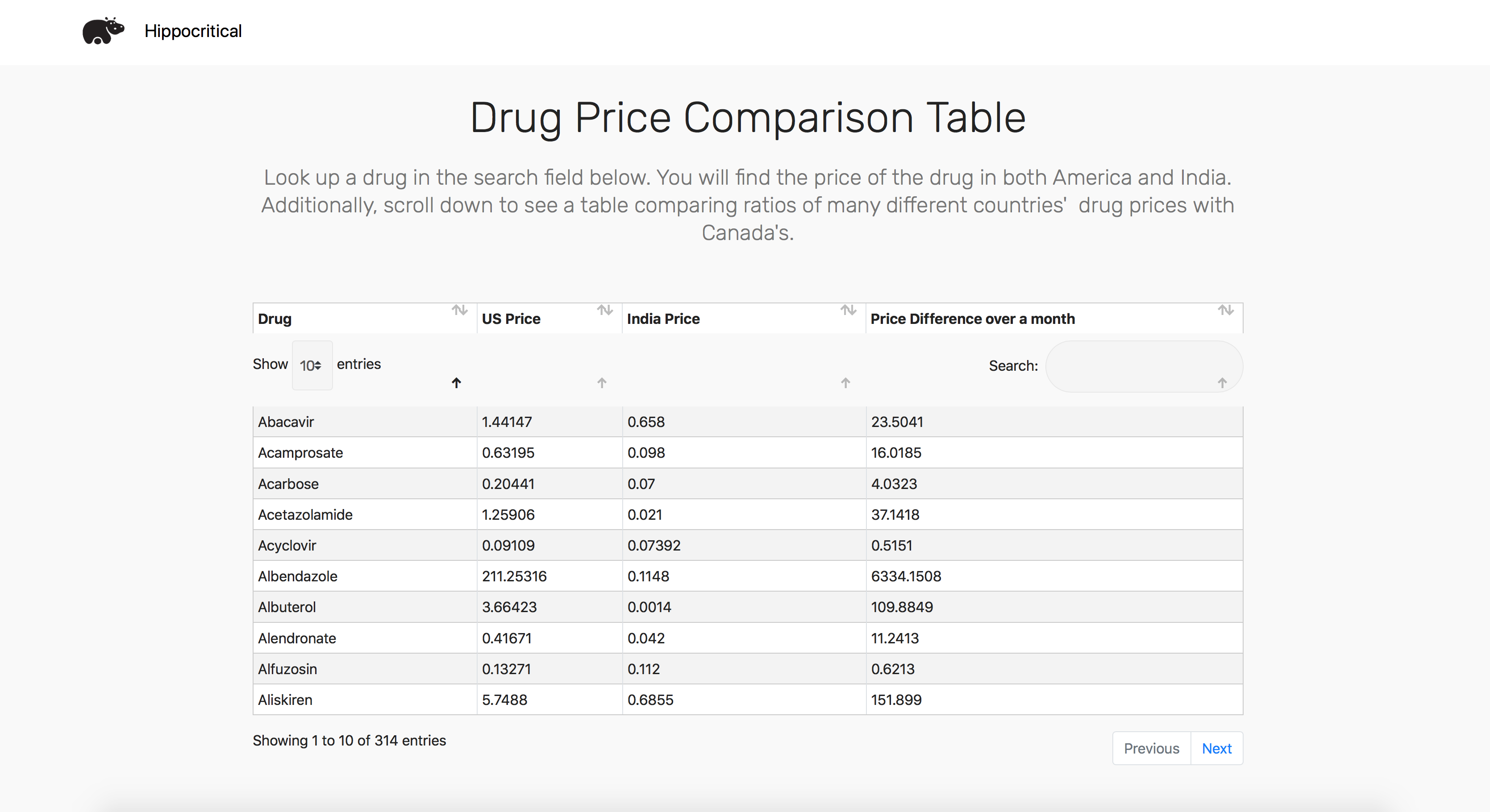Click sort arrows icon in US Price header

(605, 311)
